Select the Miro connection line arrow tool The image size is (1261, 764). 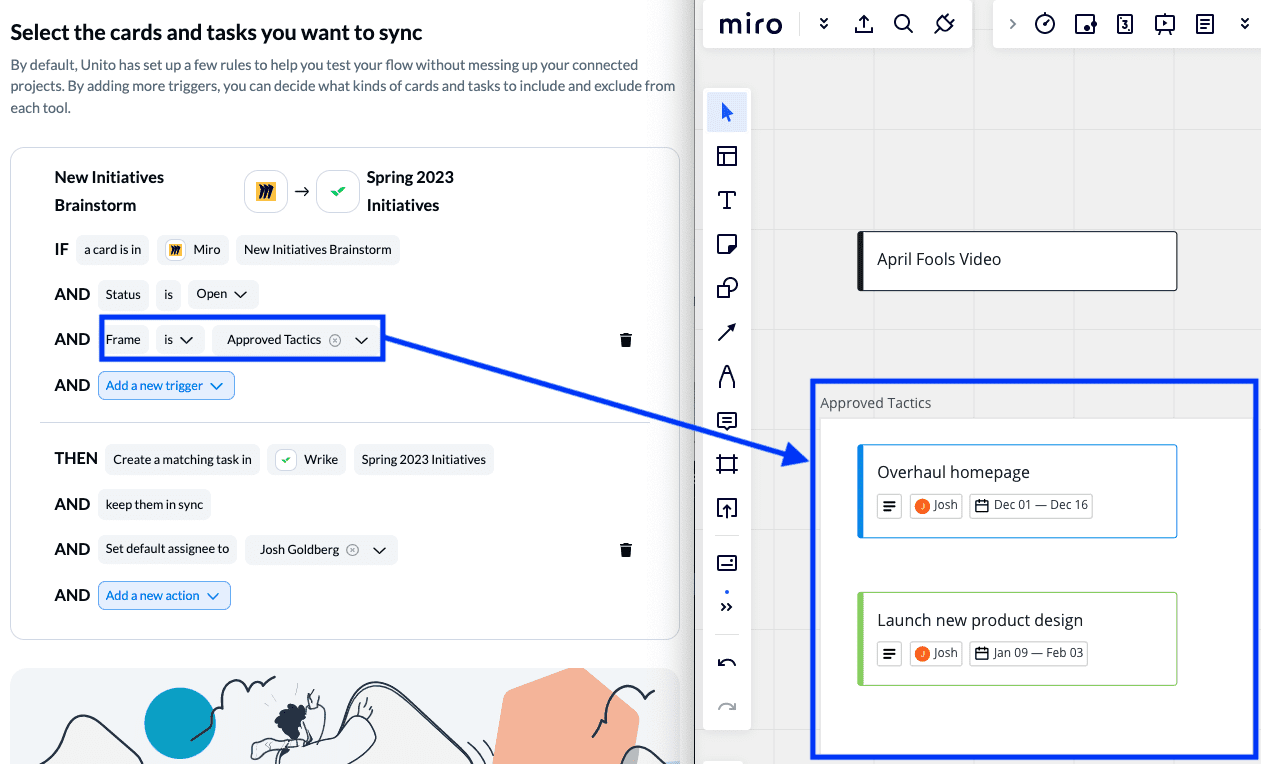click(727, 332)
